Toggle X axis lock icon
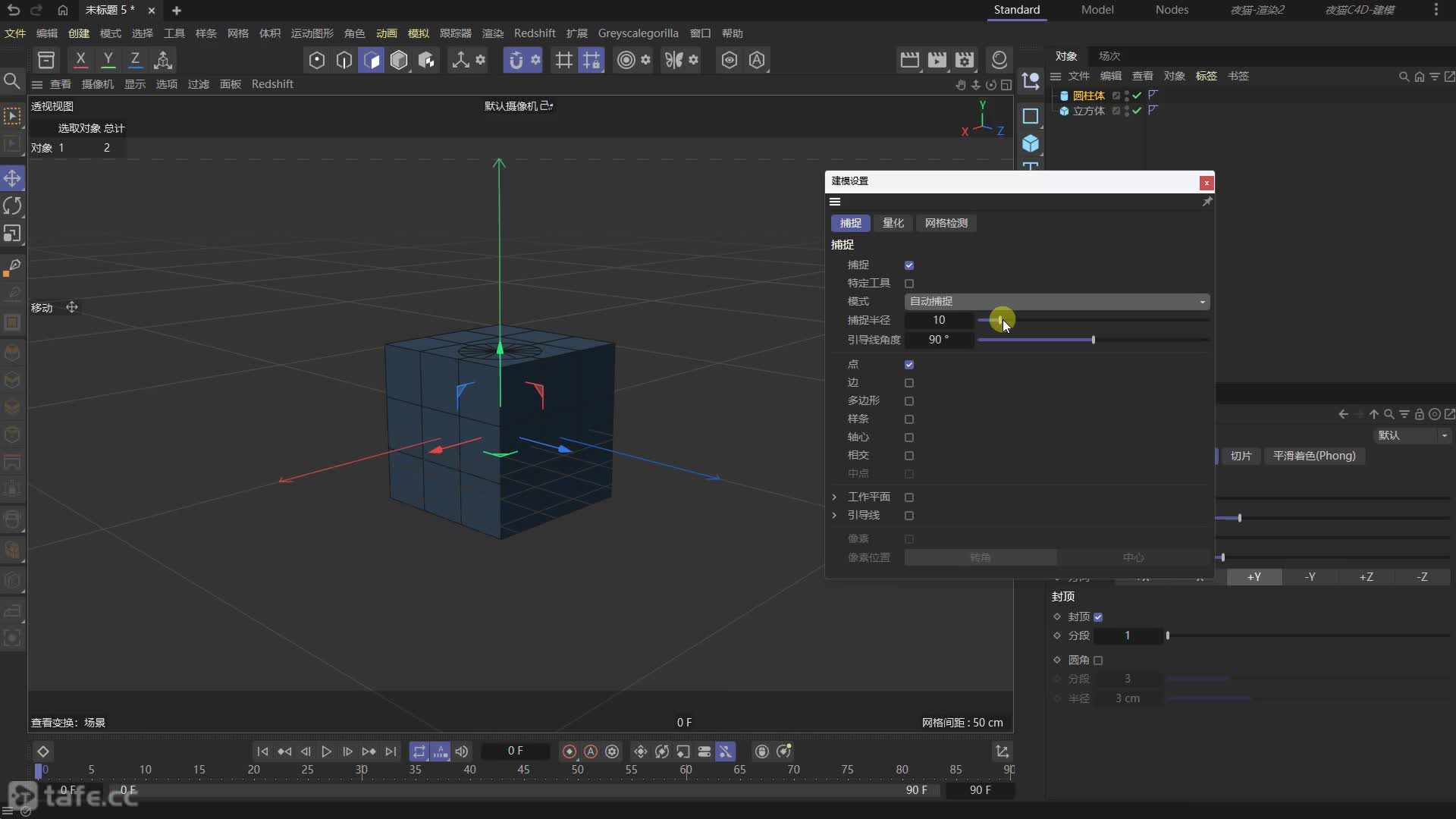 click(x=80, y=59)
